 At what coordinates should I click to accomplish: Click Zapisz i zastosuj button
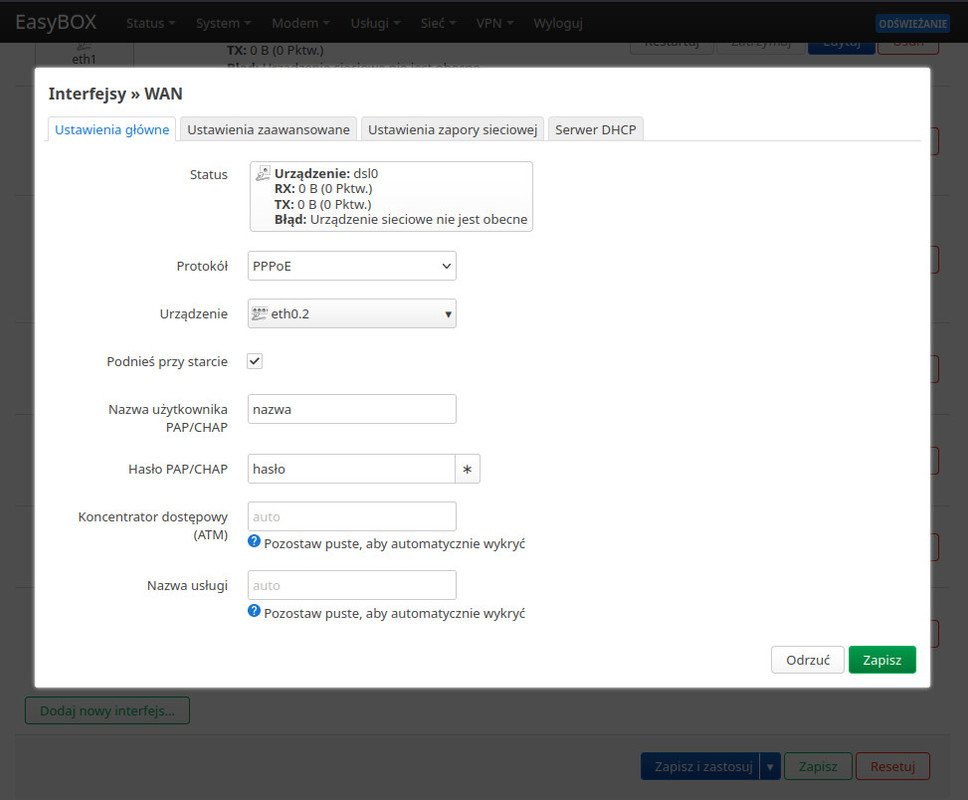tap(701, 766)
